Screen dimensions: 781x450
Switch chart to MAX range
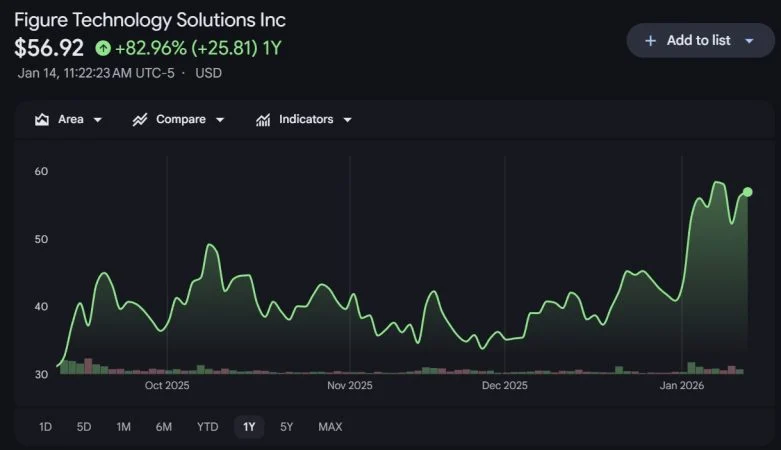click(330, 427)
